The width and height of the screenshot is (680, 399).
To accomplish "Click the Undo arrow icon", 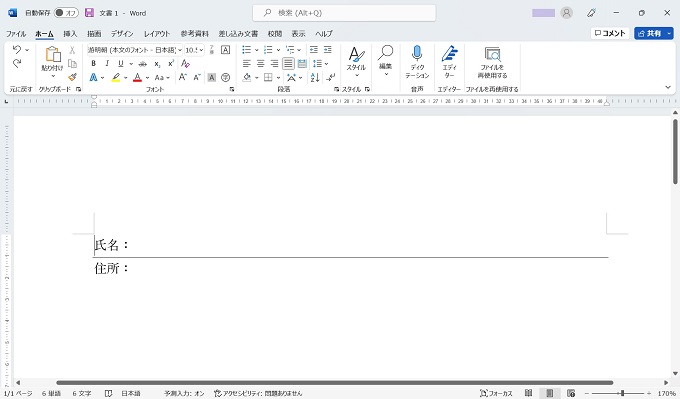I will tap(16, 49).
